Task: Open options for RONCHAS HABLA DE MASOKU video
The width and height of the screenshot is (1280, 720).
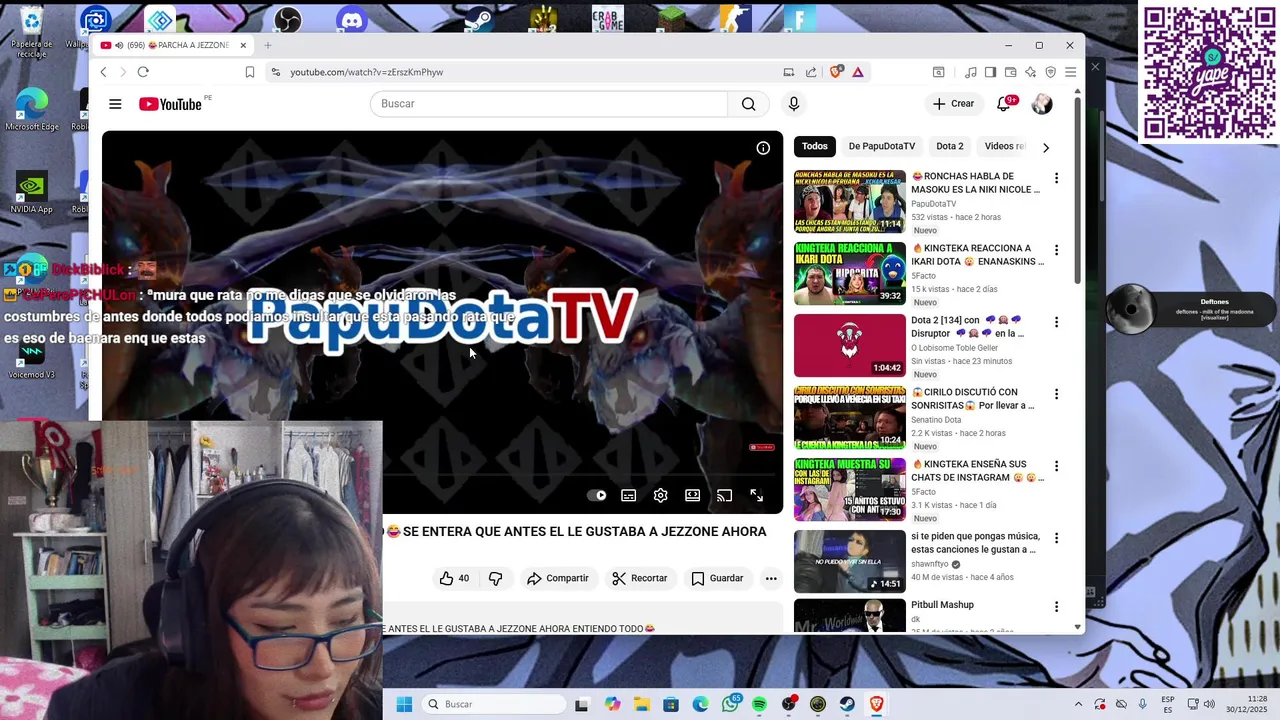Action: (x=1056, y=178)
